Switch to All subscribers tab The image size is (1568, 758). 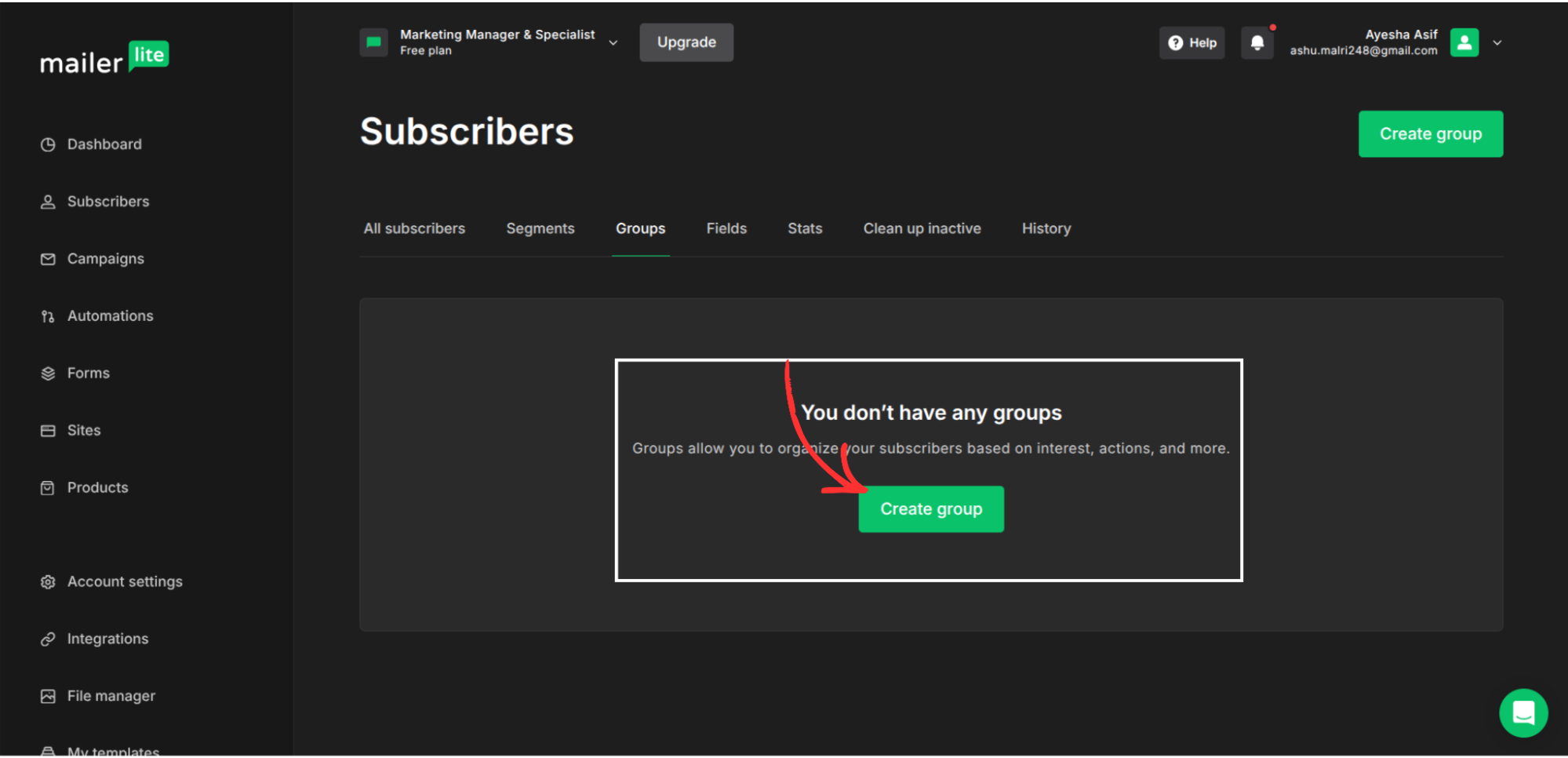414,228
